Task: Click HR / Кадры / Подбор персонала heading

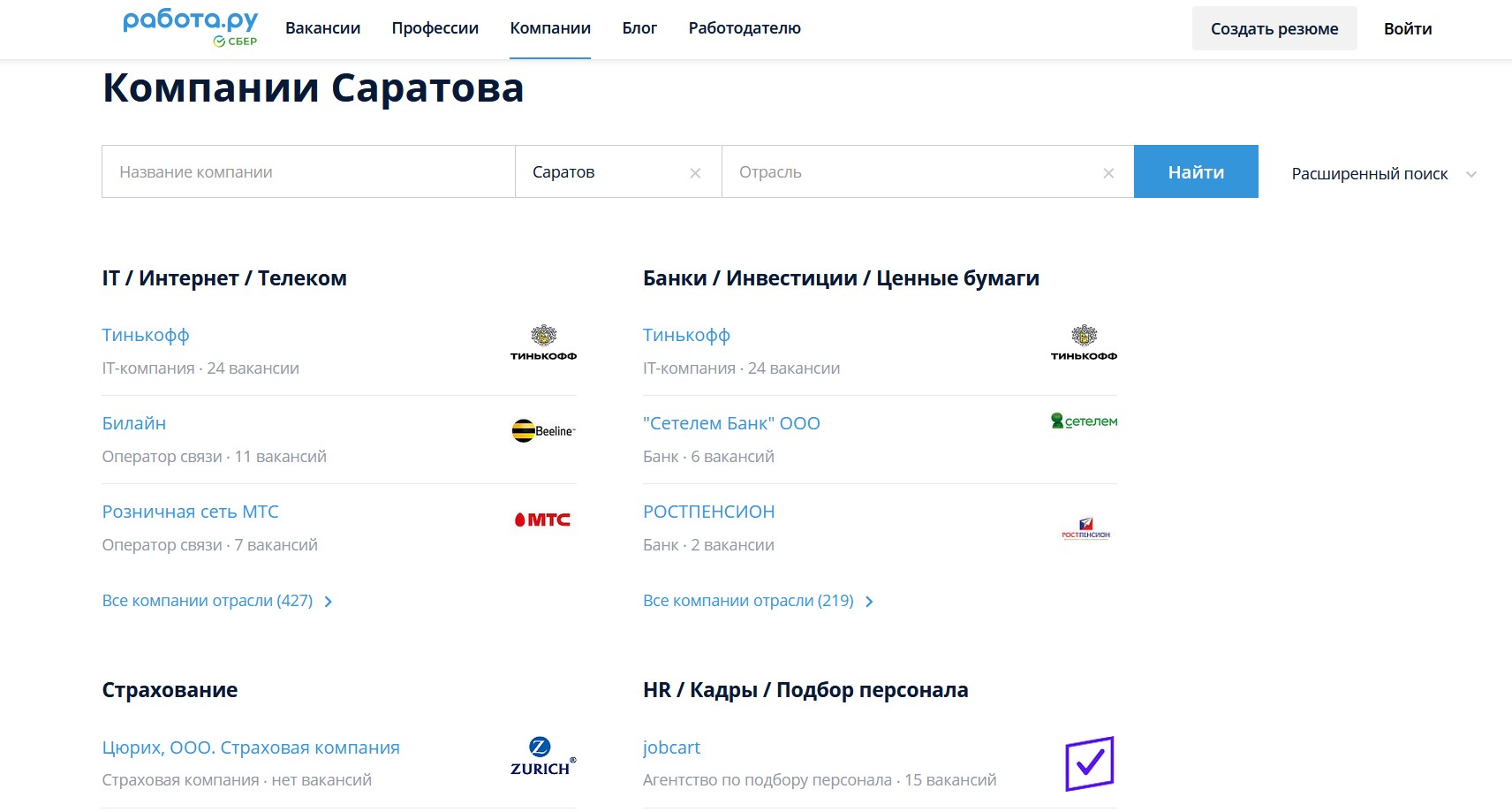Action: 805,690
